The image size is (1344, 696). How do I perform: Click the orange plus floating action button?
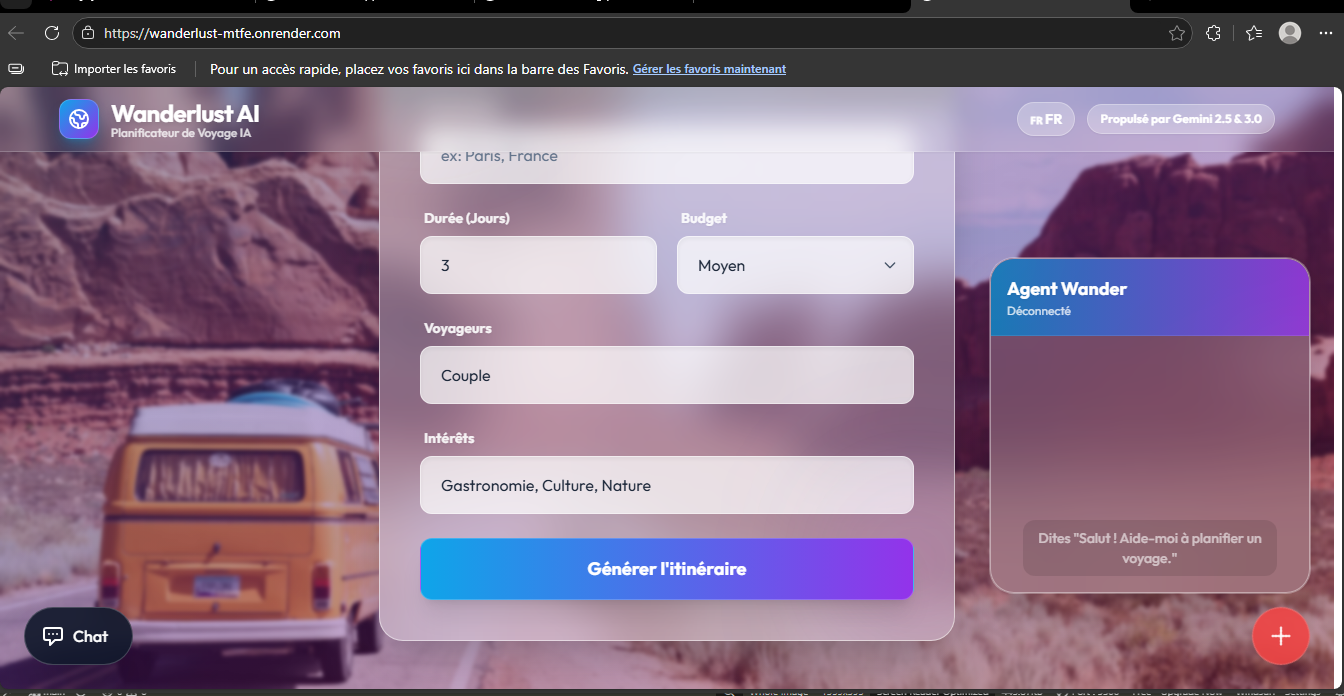(1281, 636)
